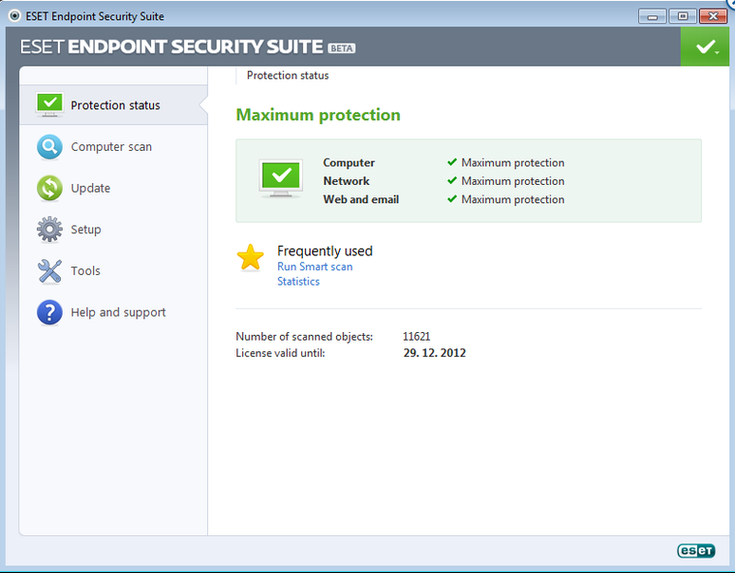The width and height of the screenshot is (735, 573).
Task: Open Help and support page
Action: tap(114, 312)
